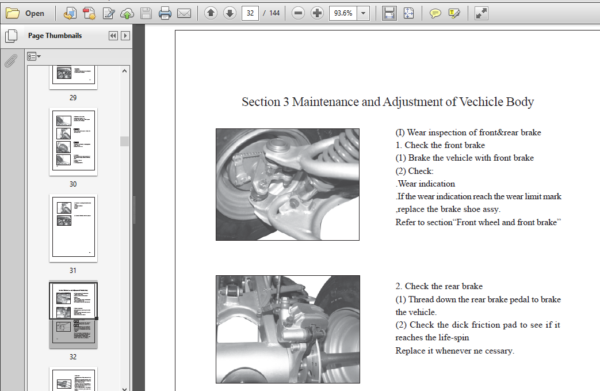The width and height of the screenshot is (600, 391).
Task: Toggle full screen read mode
Action: [481, 13]
